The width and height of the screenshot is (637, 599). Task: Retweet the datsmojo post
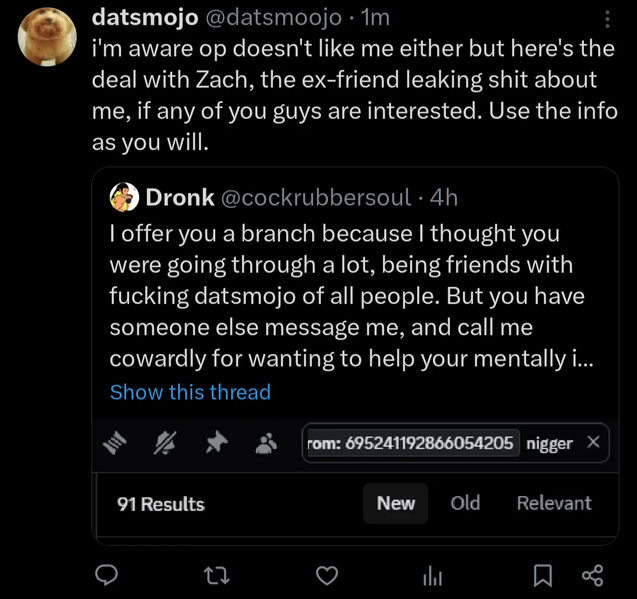pyautogui.click(x=217, y=575)
